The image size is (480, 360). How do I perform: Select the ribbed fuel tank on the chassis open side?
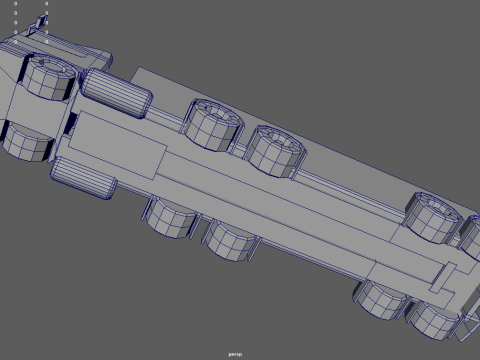[83, 178]
